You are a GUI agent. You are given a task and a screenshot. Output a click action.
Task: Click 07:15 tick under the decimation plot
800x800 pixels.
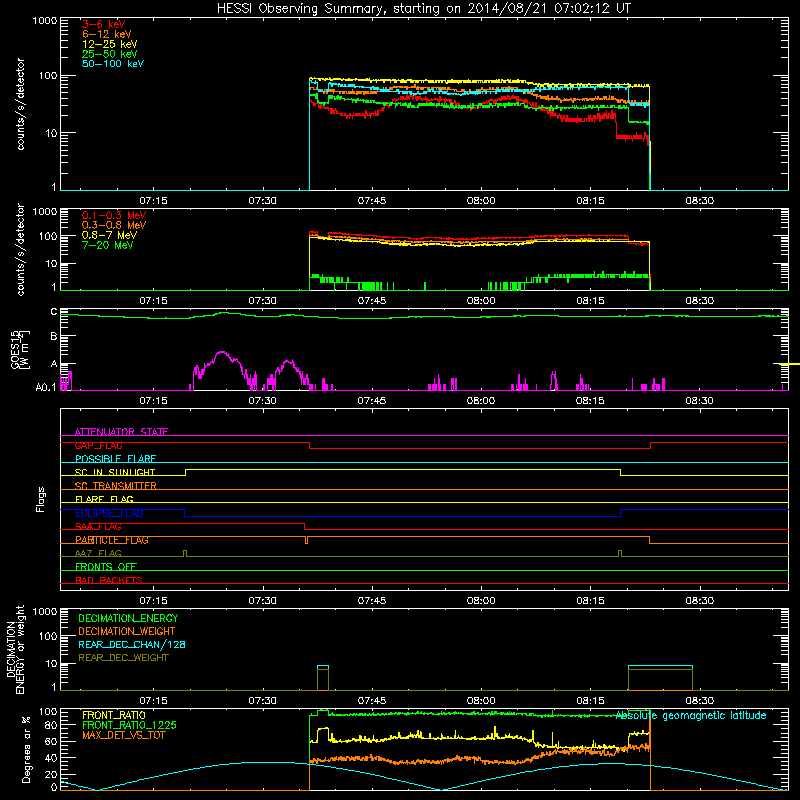click(x=153, y=701)
